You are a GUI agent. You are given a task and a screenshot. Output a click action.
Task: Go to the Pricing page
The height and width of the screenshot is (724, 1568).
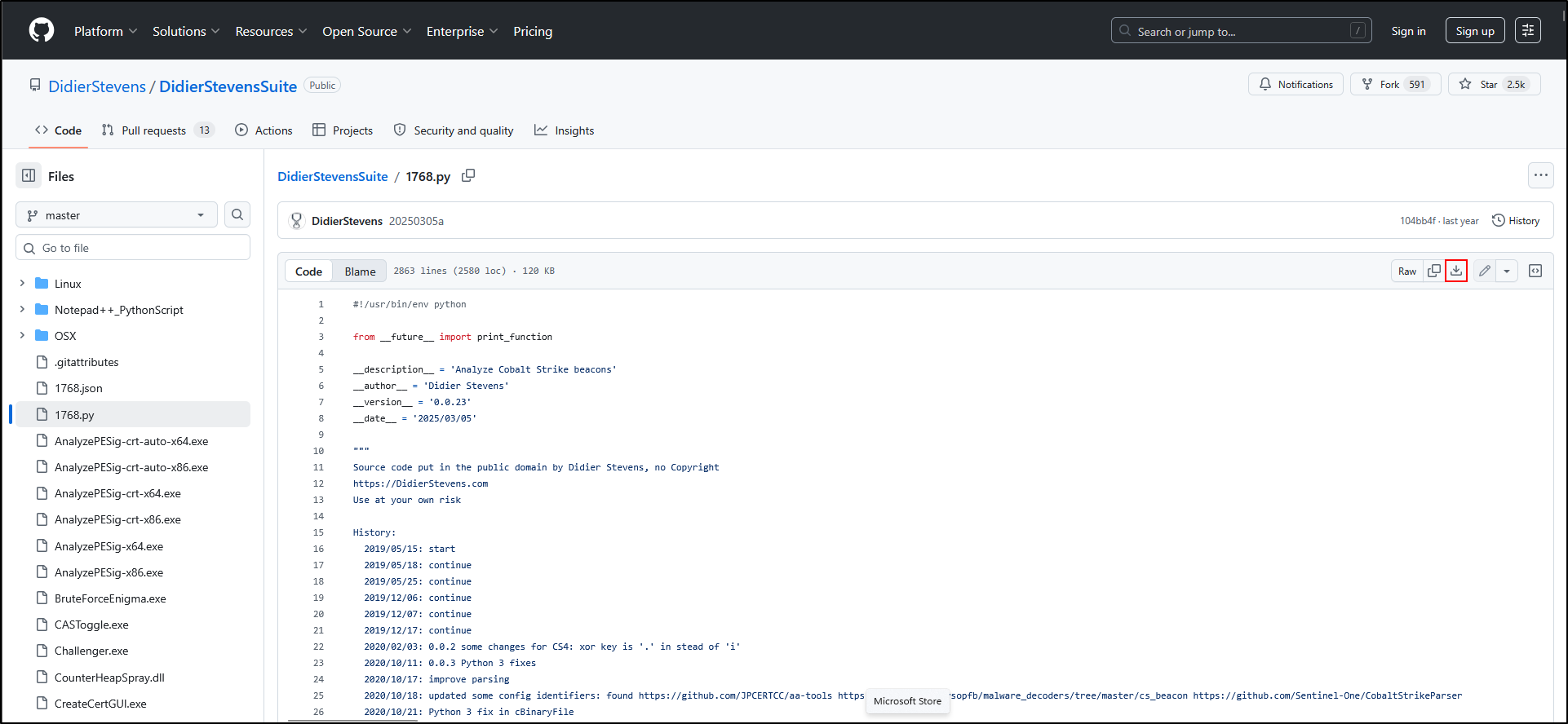533,31
